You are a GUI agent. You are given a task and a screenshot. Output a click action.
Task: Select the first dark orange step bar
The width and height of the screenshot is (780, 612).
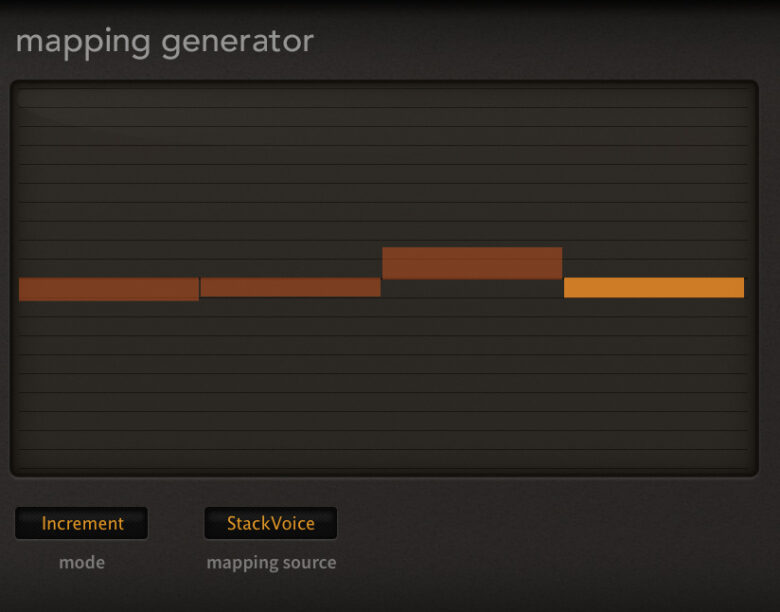[109, 289]
